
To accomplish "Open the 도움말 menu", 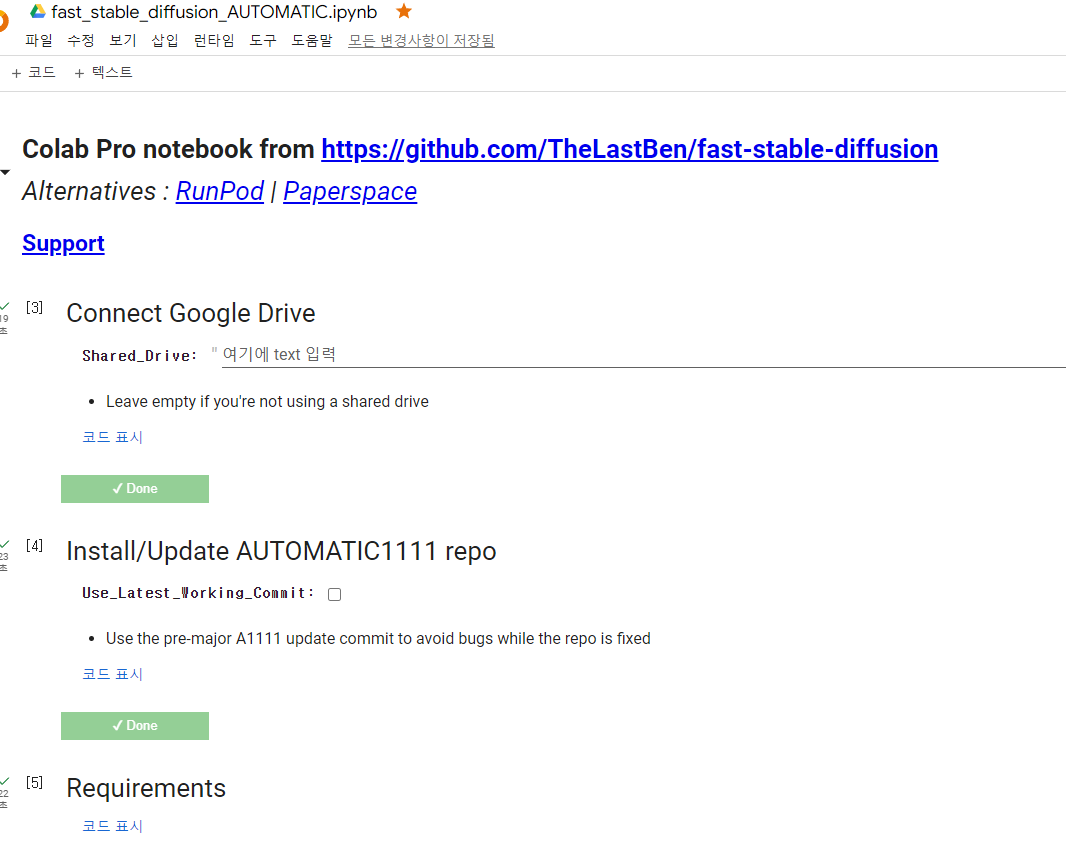I will tap(312, 41).
